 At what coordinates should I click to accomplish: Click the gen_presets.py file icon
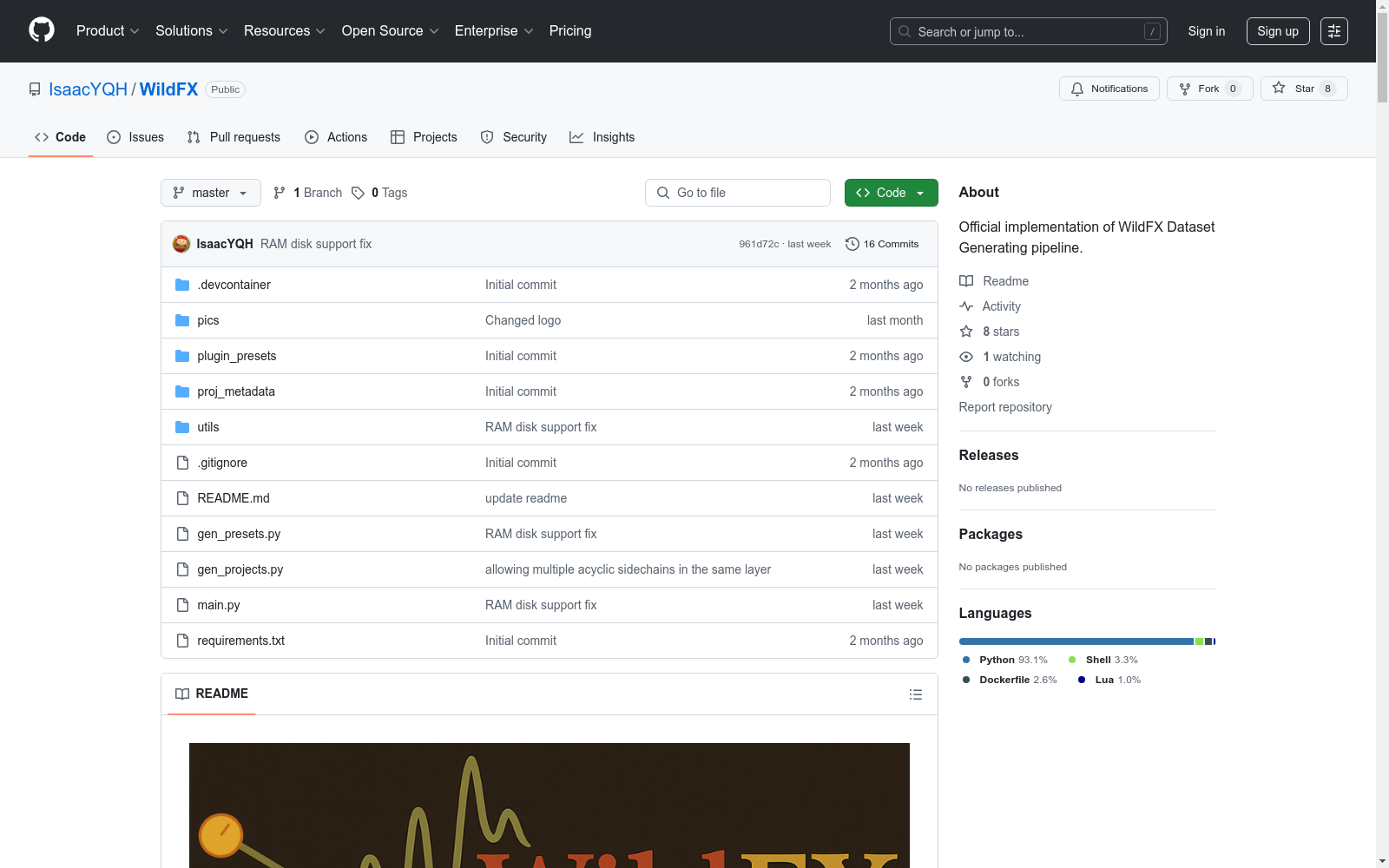pos(182,534)
